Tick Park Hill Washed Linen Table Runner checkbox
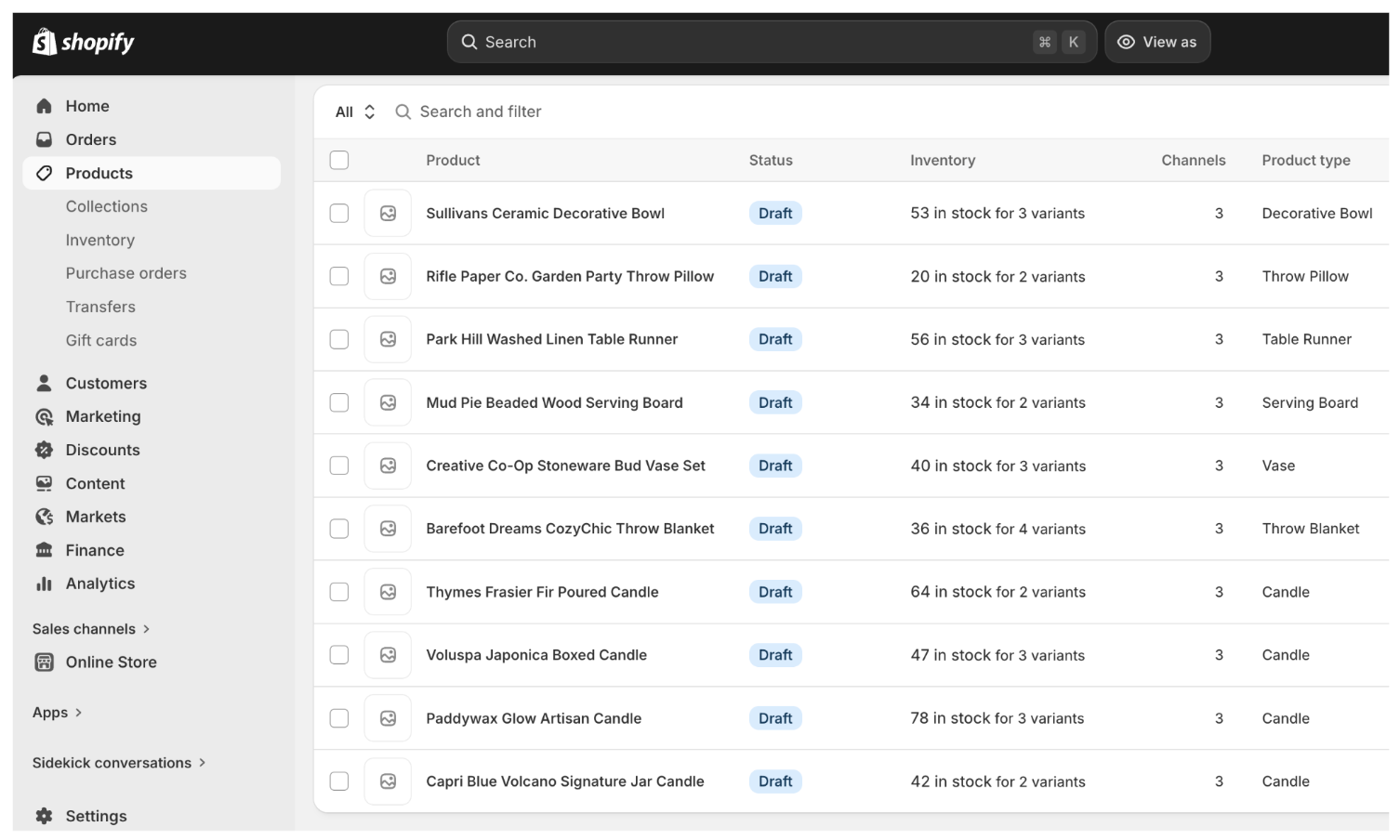1400x840 pixels. pyautogui.click(x=339, y=339)
